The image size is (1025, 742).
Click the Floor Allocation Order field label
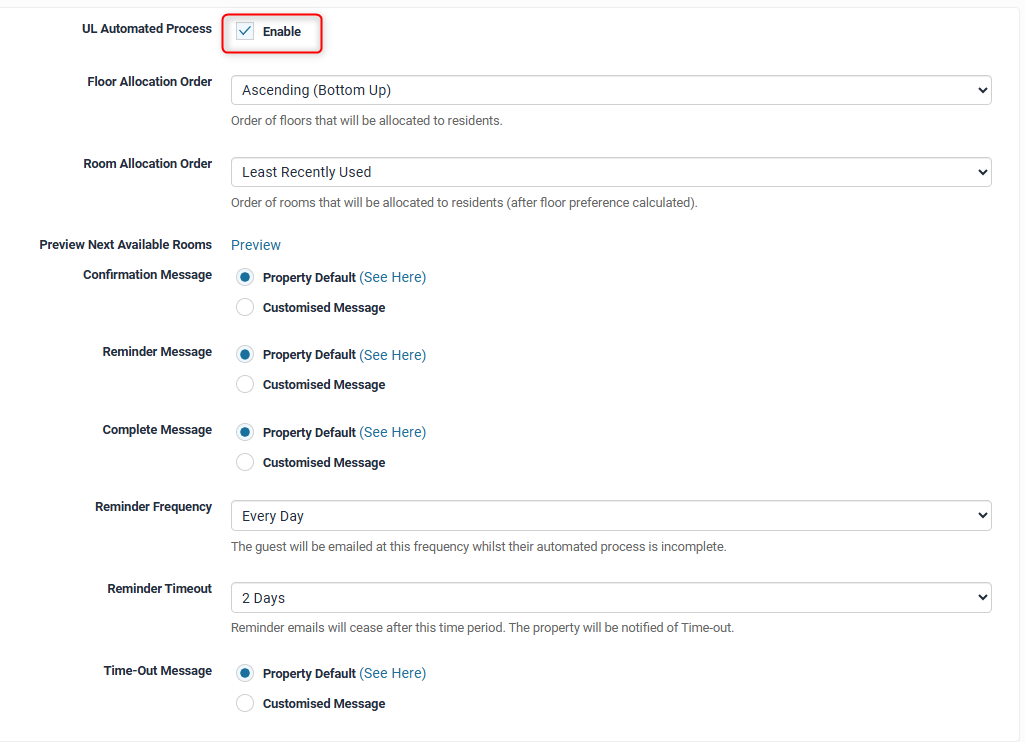pos(149,82)
